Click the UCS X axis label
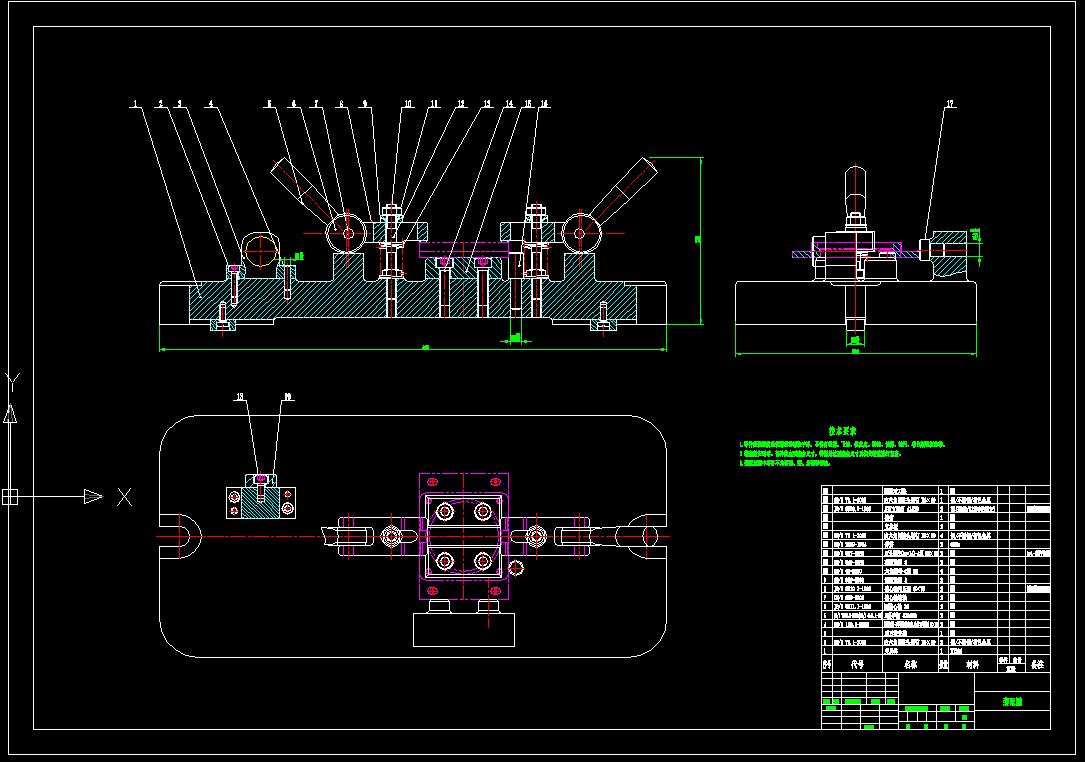The height and width of the screenshot is (762, 1085). click(124, 497)
